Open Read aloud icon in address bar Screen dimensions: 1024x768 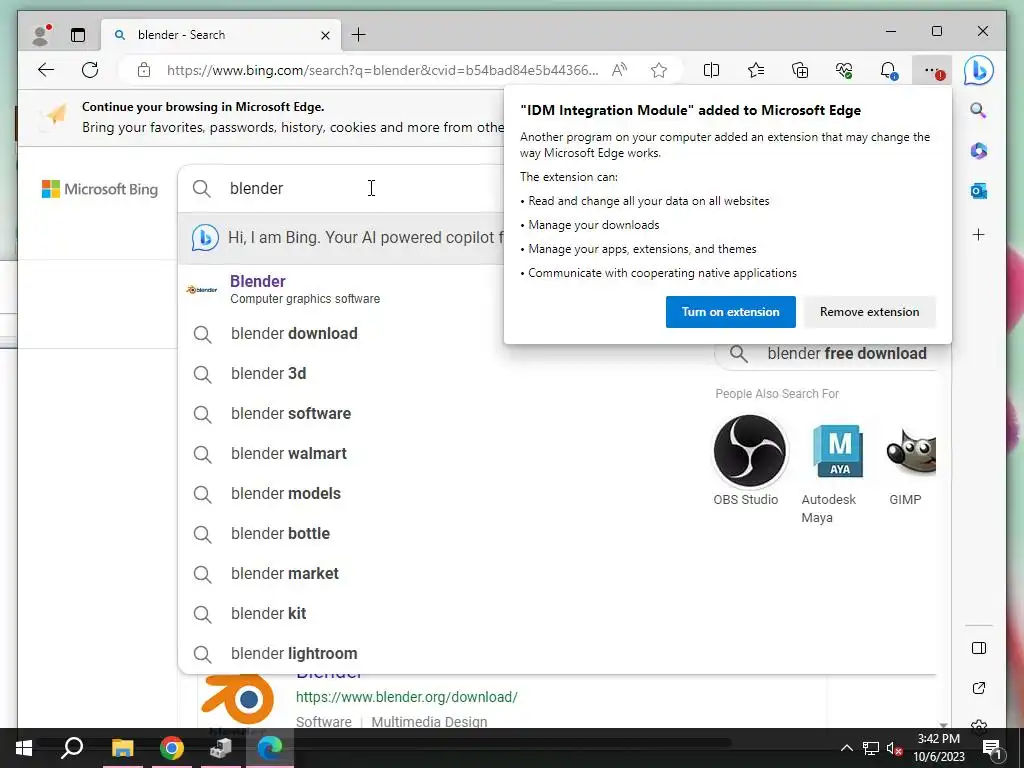pyautogui.click(x=619, y=70)
